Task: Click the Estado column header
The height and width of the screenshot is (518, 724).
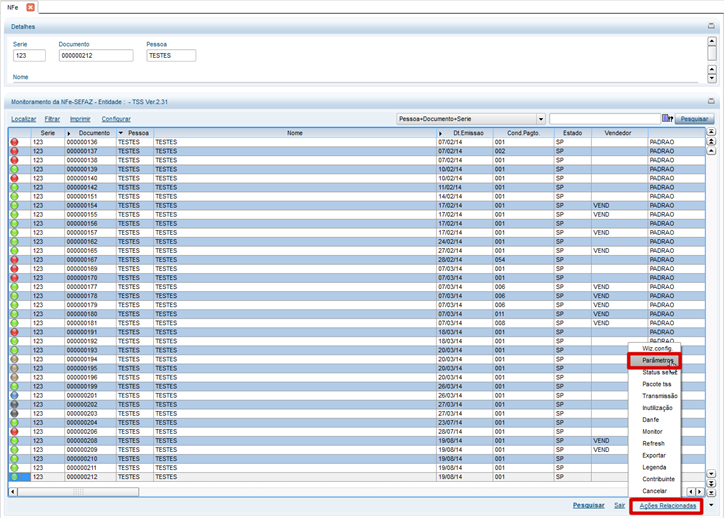Action: click(x=573, y=133)
